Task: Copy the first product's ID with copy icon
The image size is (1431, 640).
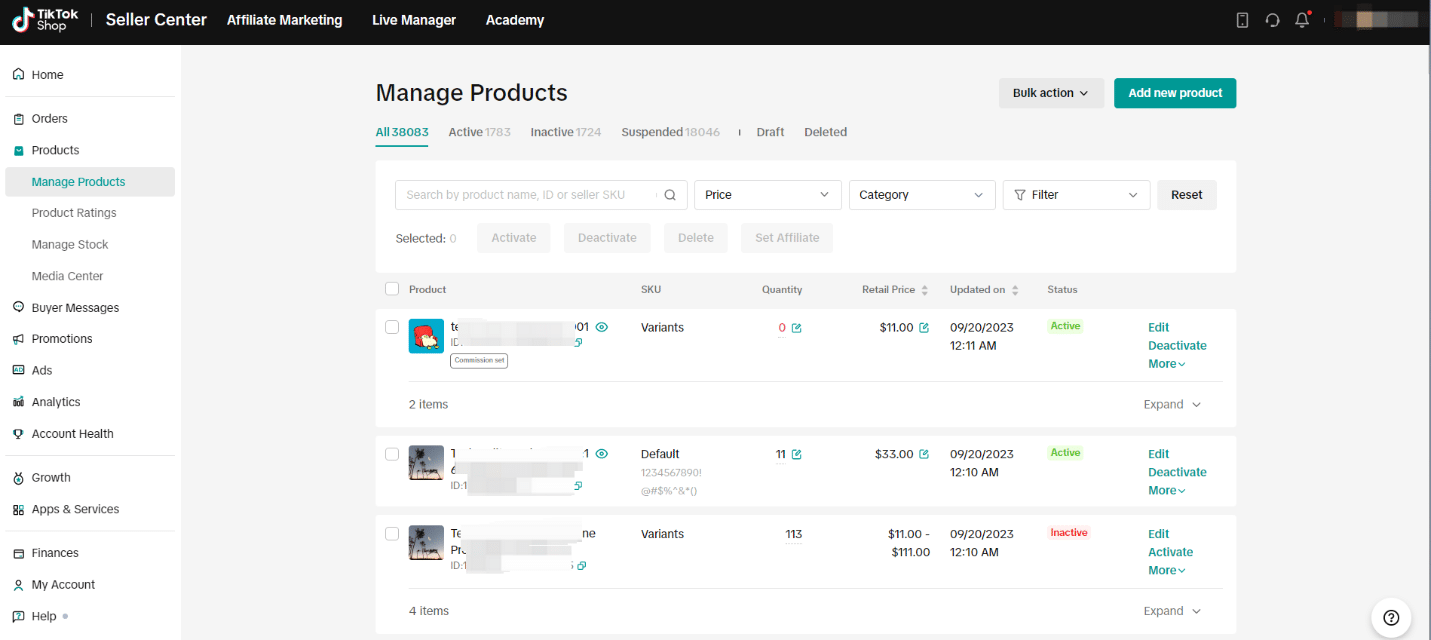Action: tap(579, 343)
